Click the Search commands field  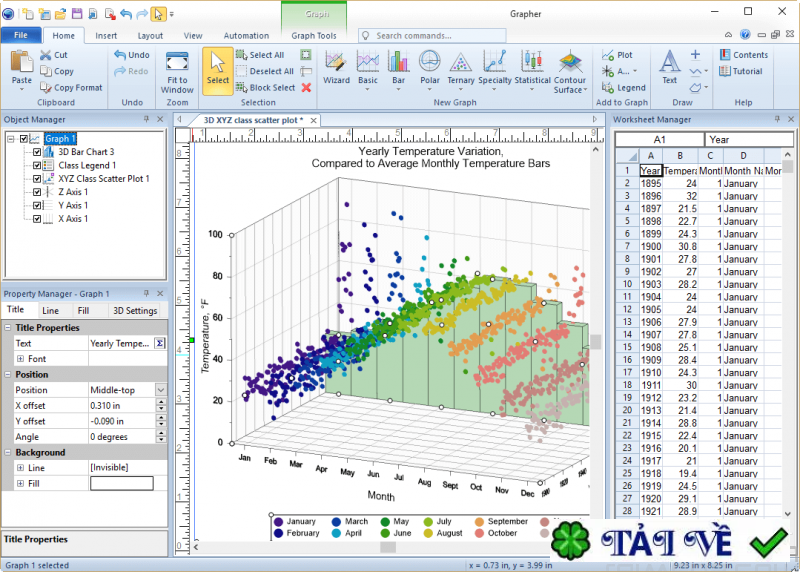(x=432, y=36)
